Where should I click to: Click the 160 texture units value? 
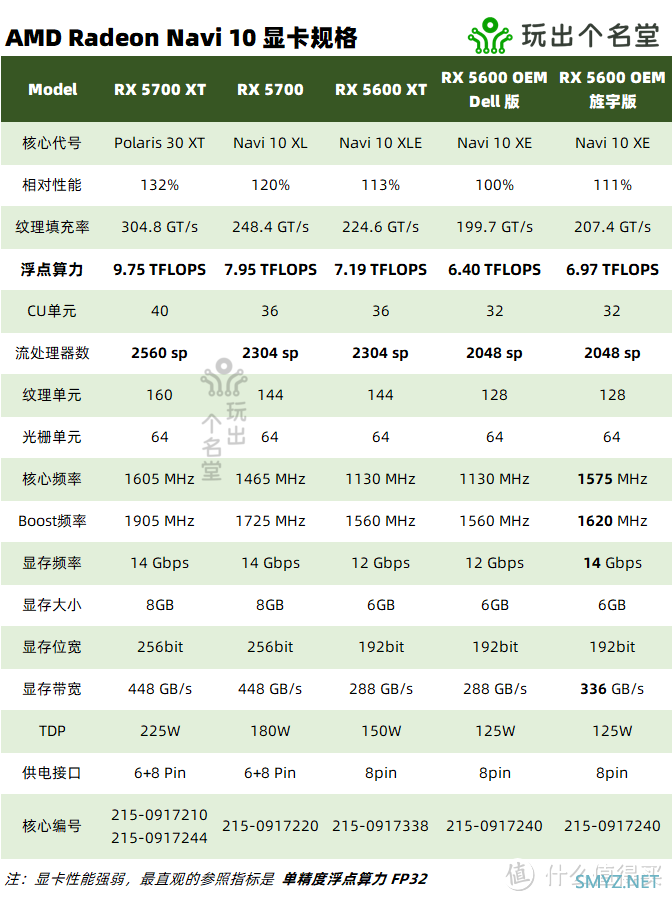(x=159, y=395)
